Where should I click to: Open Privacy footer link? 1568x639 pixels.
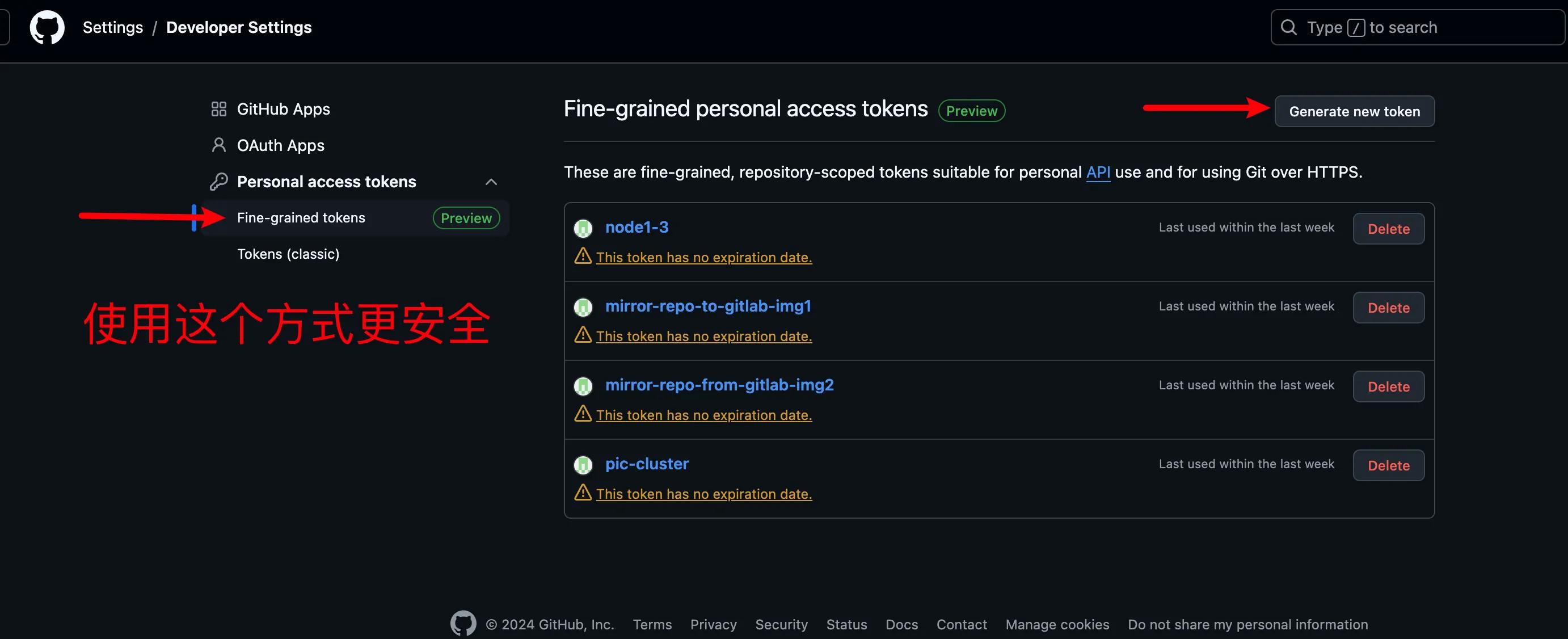coord(714,624)
